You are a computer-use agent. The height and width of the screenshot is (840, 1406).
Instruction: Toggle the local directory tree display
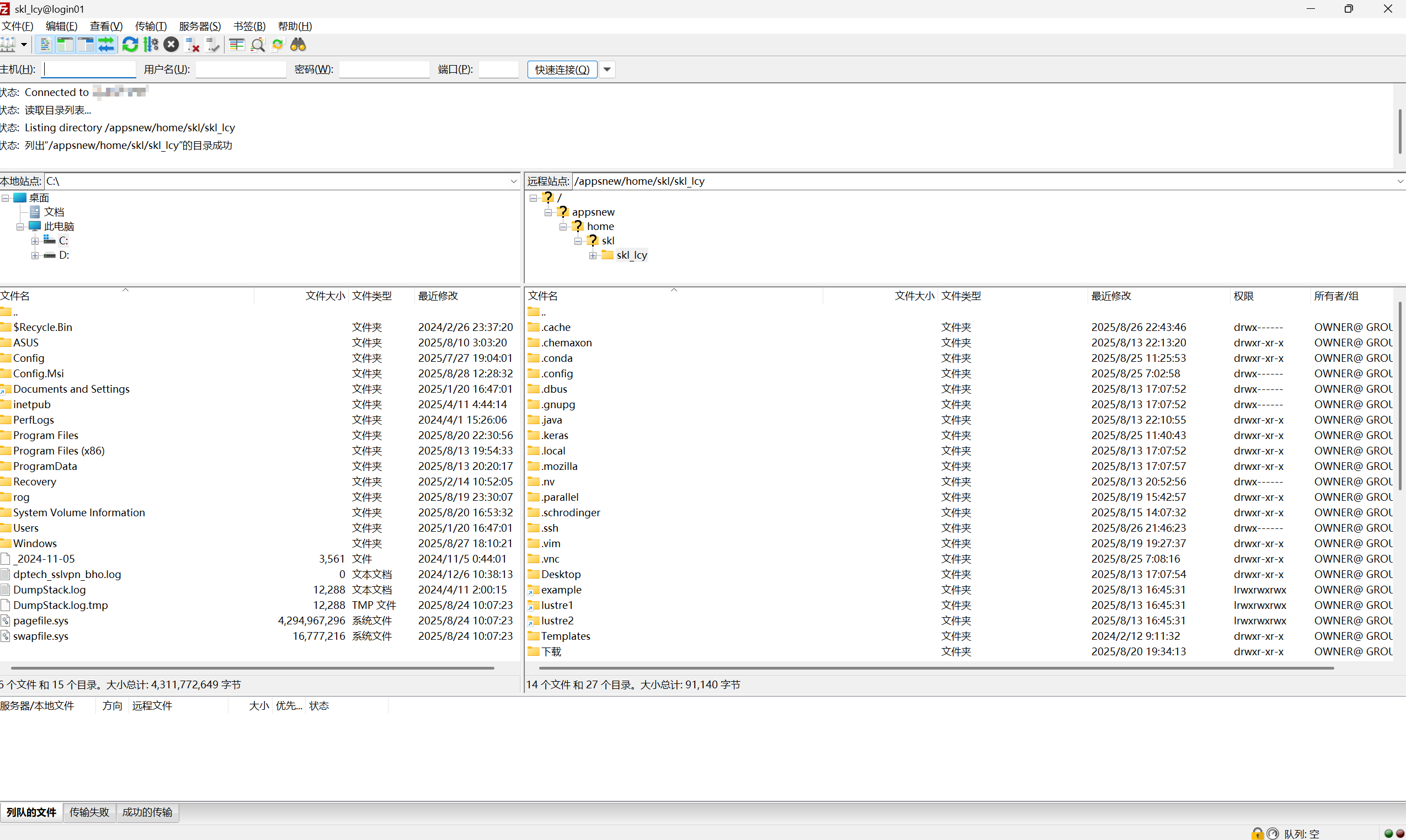click(65, 44)
